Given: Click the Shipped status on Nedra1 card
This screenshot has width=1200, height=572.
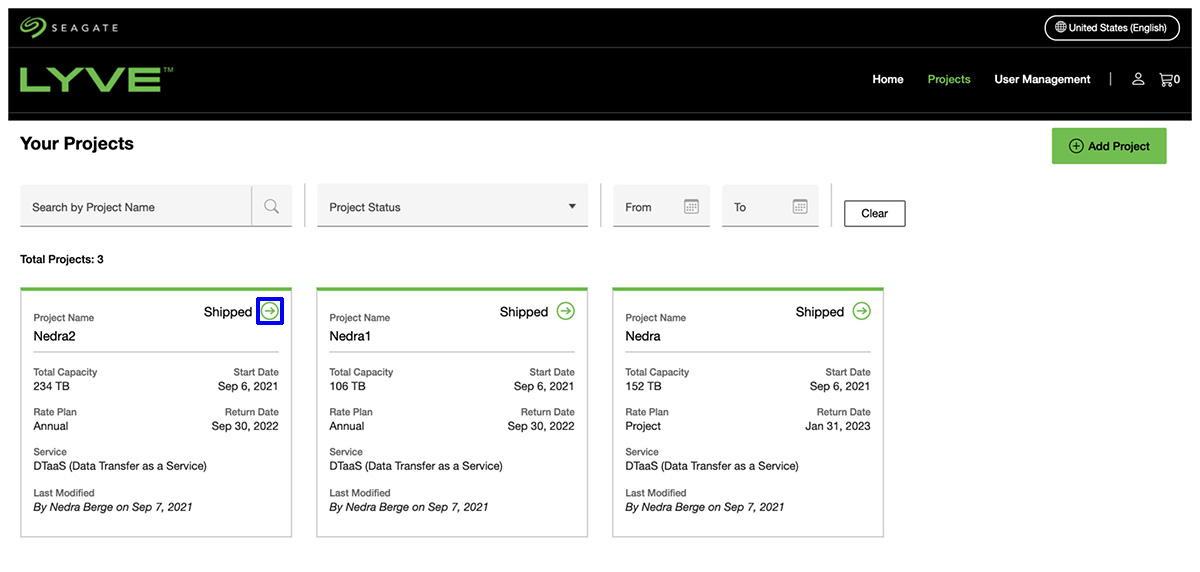Looking at the screenshot, I should click(x=524, y=312).
